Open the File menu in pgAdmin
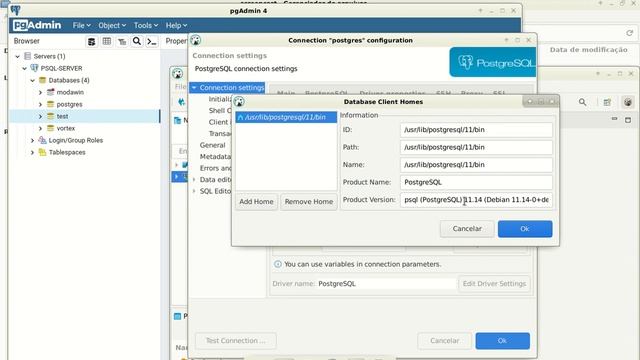Screen dimensions: 640x360 tap(82, 25)
